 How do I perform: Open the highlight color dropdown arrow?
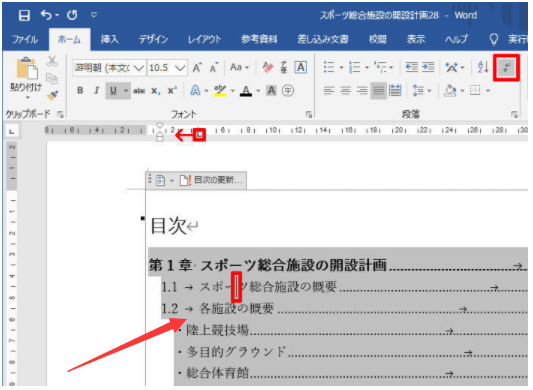(233, 91)
